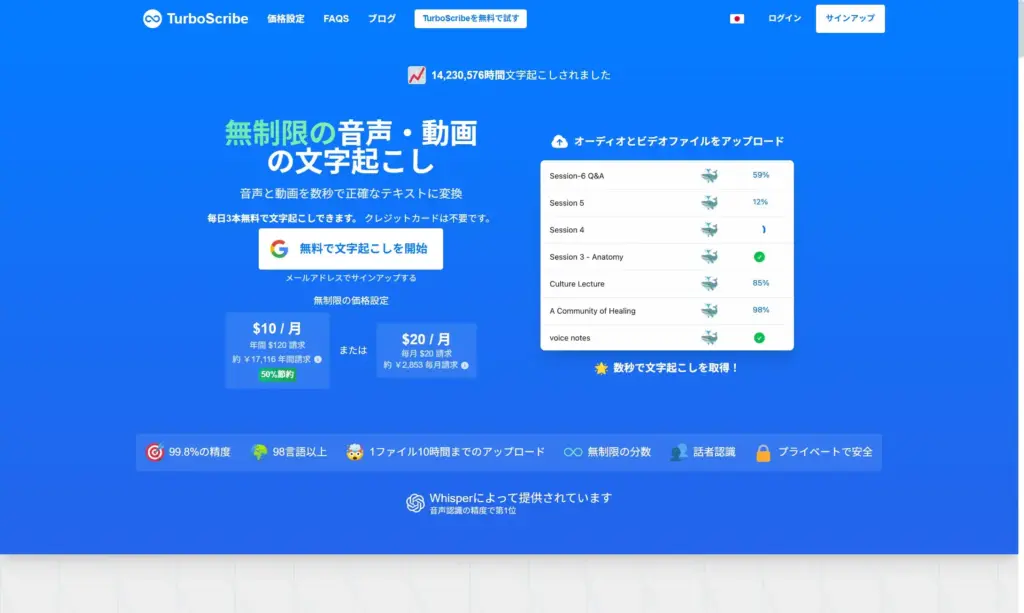Image resolution: width=1024 pixels, height=613 pixels.
Task: Click the 無制限の価格設定 label
Action: (351, 301)
